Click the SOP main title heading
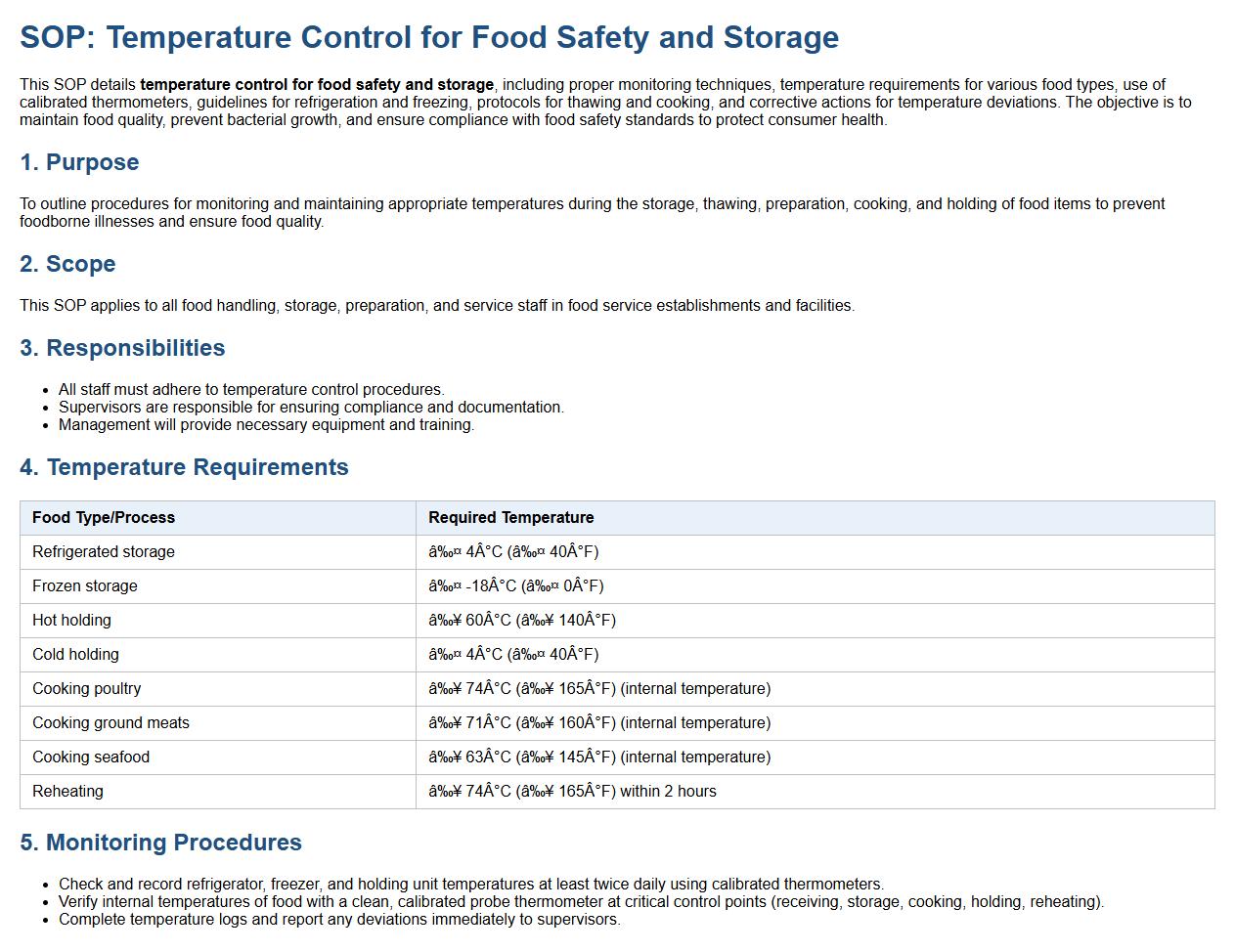The width and height of the screenshot is (1235, 952). [428, 37]
